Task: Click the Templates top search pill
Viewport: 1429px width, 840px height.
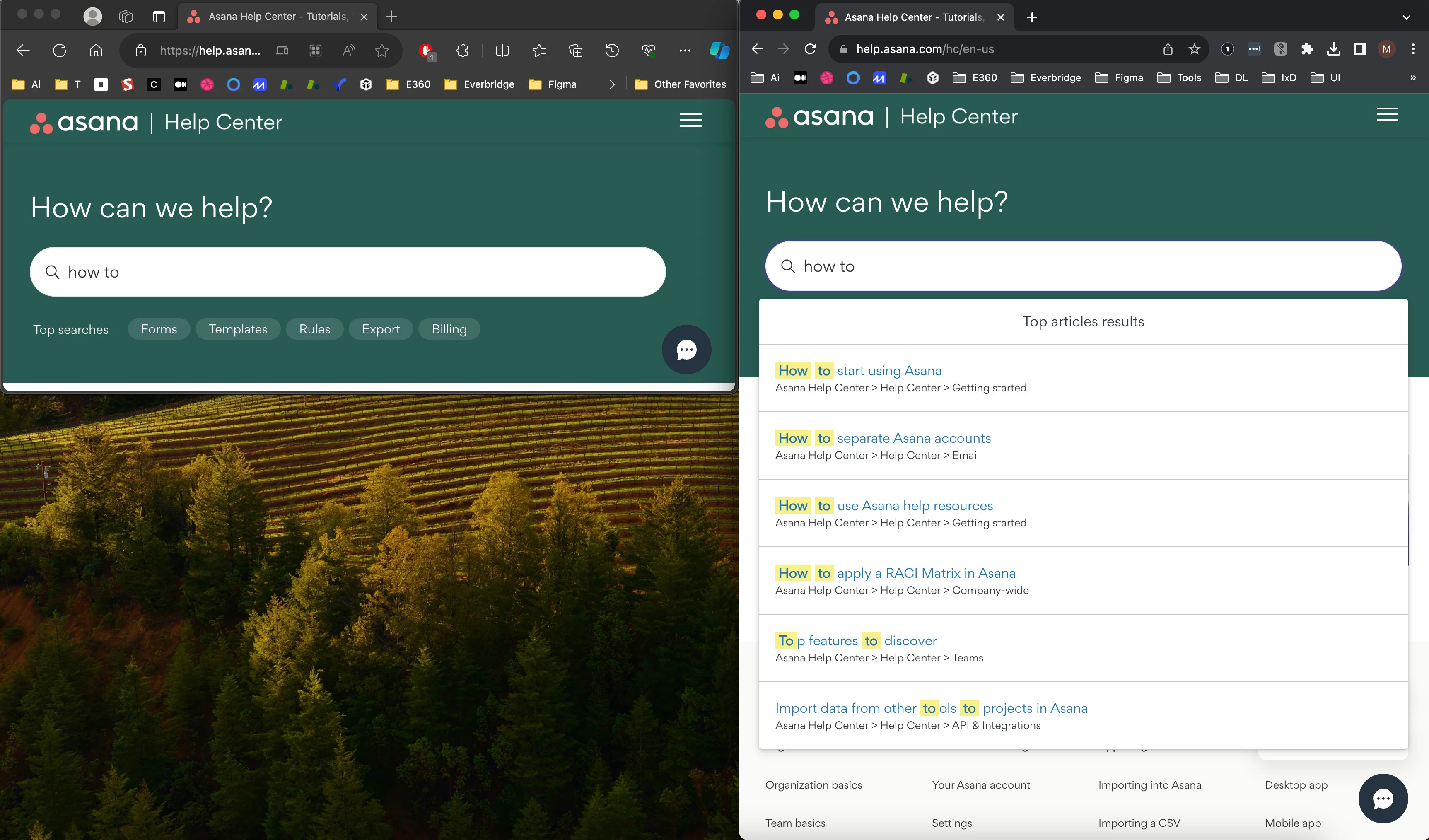Action: 238,329
